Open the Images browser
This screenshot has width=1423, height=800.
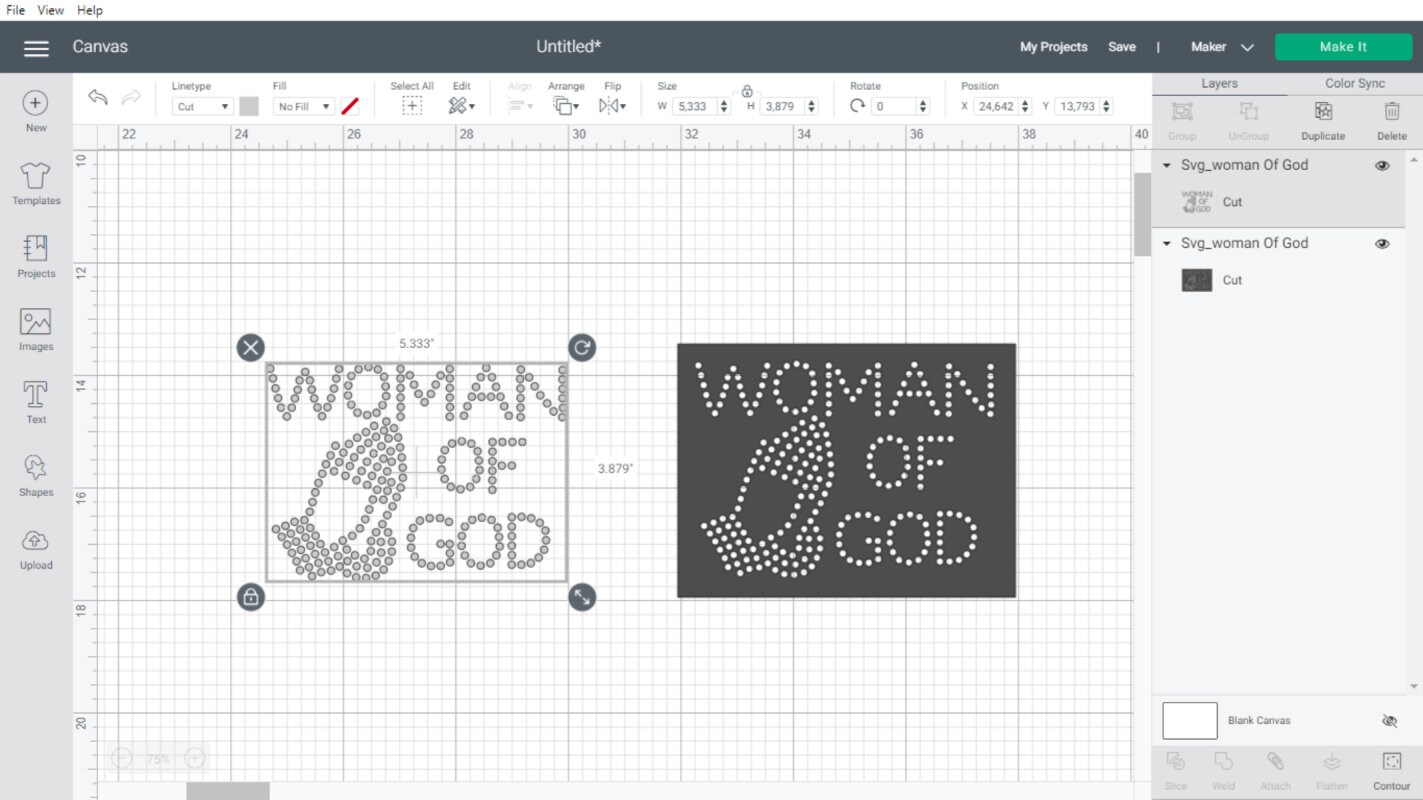[35, 331]
